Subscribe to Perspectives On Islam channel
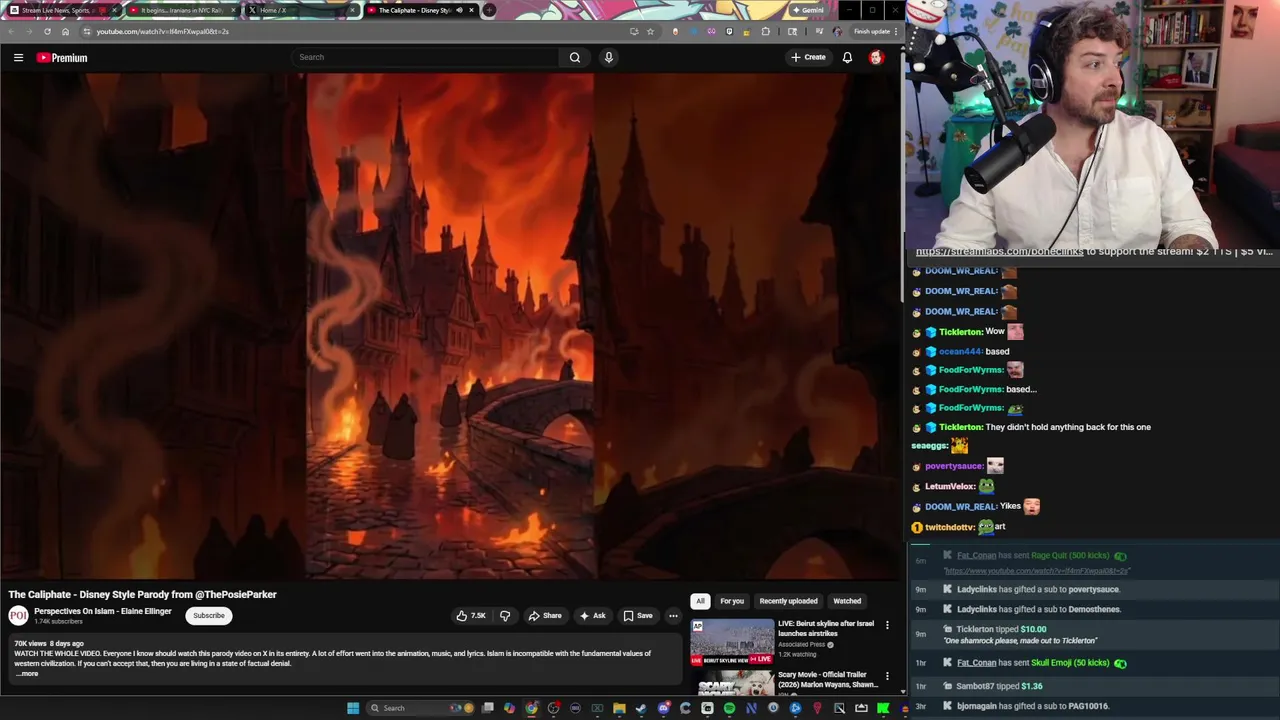This screenshot has width=1280, height=720. click(209, 616)
